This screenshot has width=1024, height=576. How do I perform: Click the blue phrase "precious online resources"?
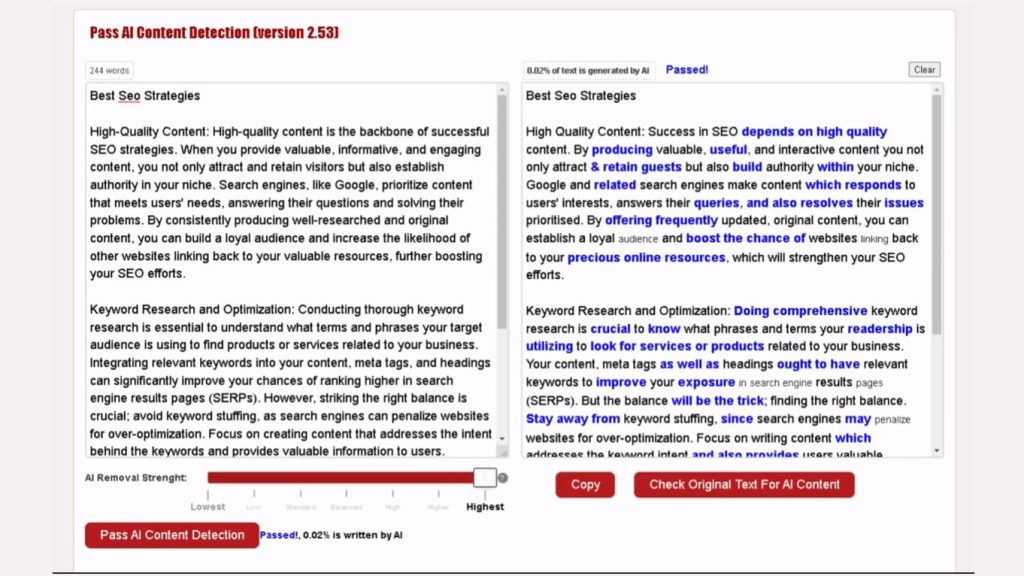click(x=646, y=257)
